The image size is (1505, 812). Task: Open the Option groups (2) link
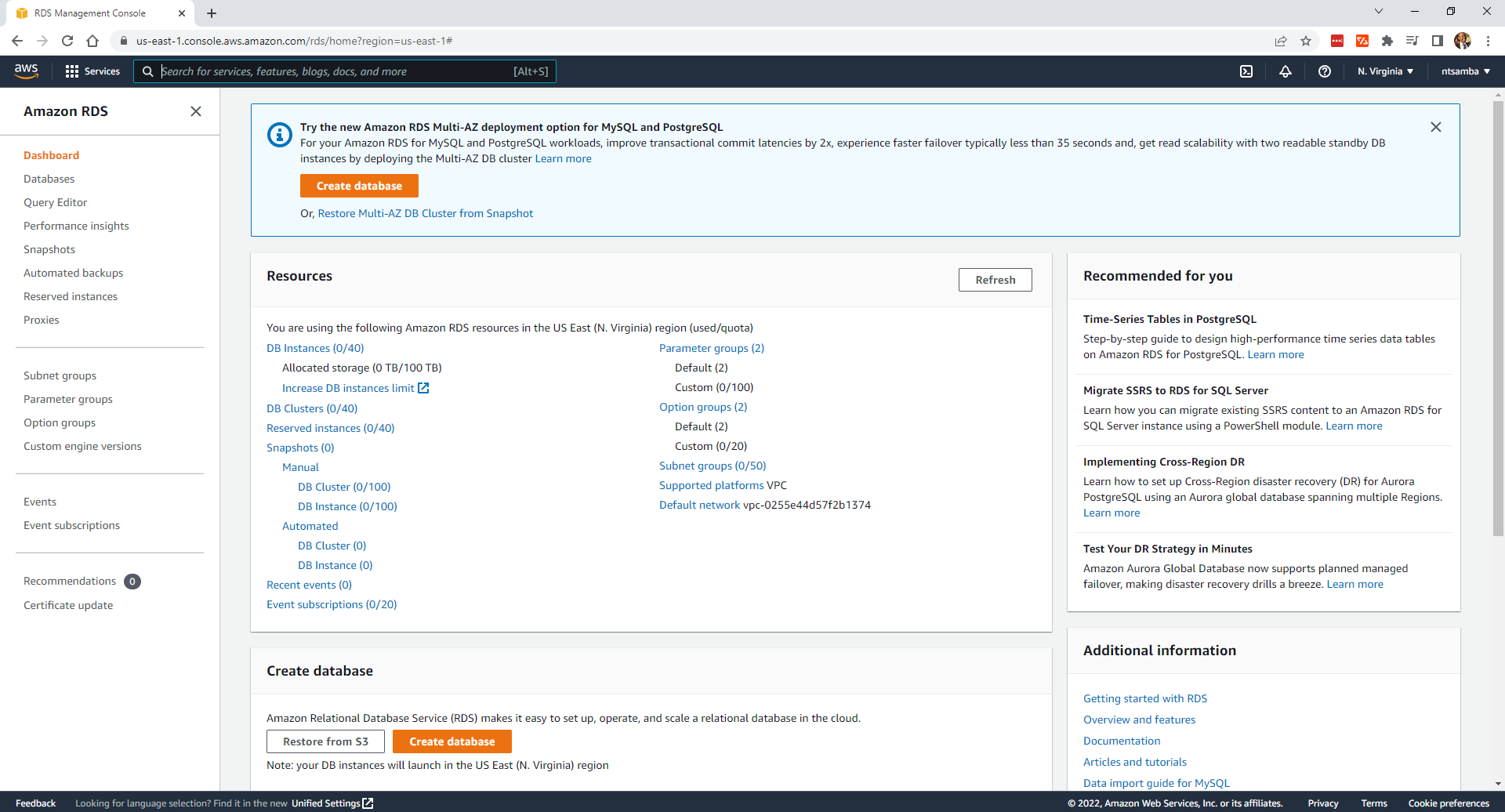[703, 407]
